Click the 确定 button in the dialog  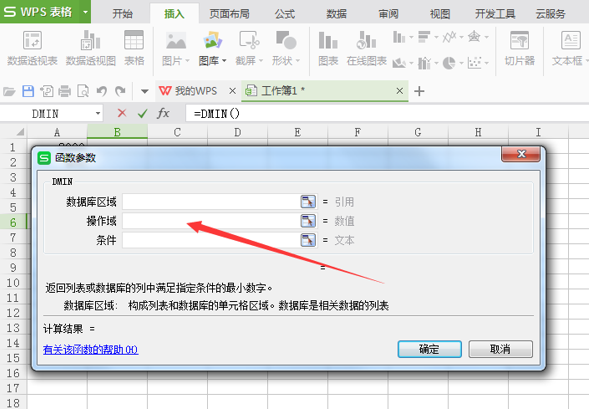click(429, 349)
